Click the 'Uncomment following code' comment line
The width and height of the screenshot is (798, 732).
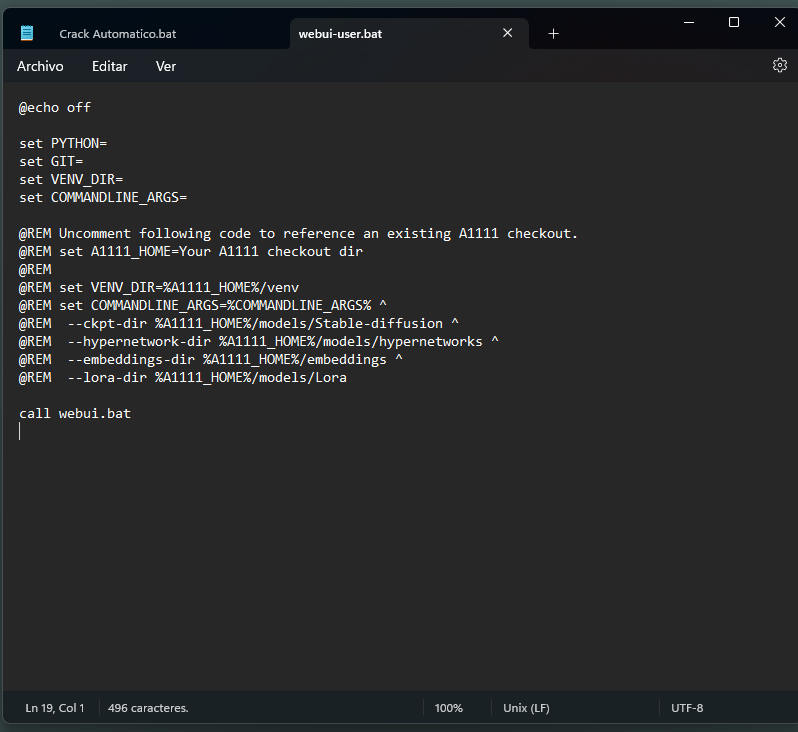(x=298, y=233)
